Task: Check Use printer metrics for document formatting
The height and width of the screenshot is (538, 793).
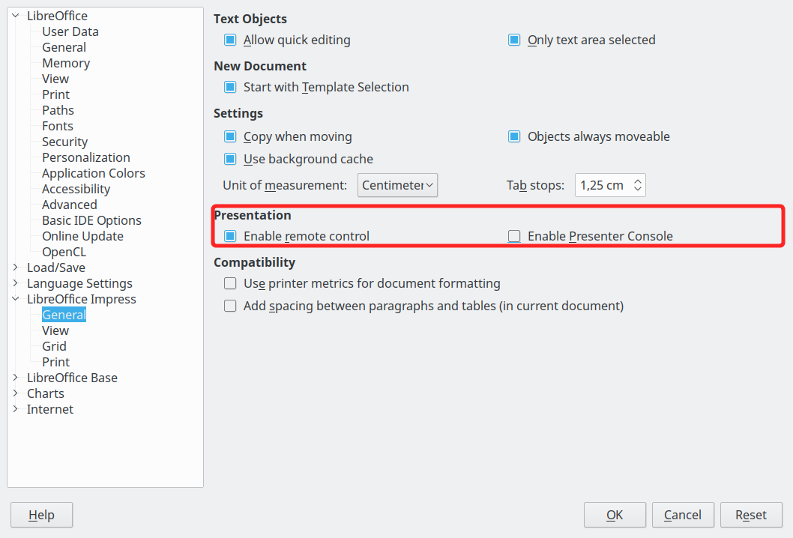Action: click(x=230, y=283)
